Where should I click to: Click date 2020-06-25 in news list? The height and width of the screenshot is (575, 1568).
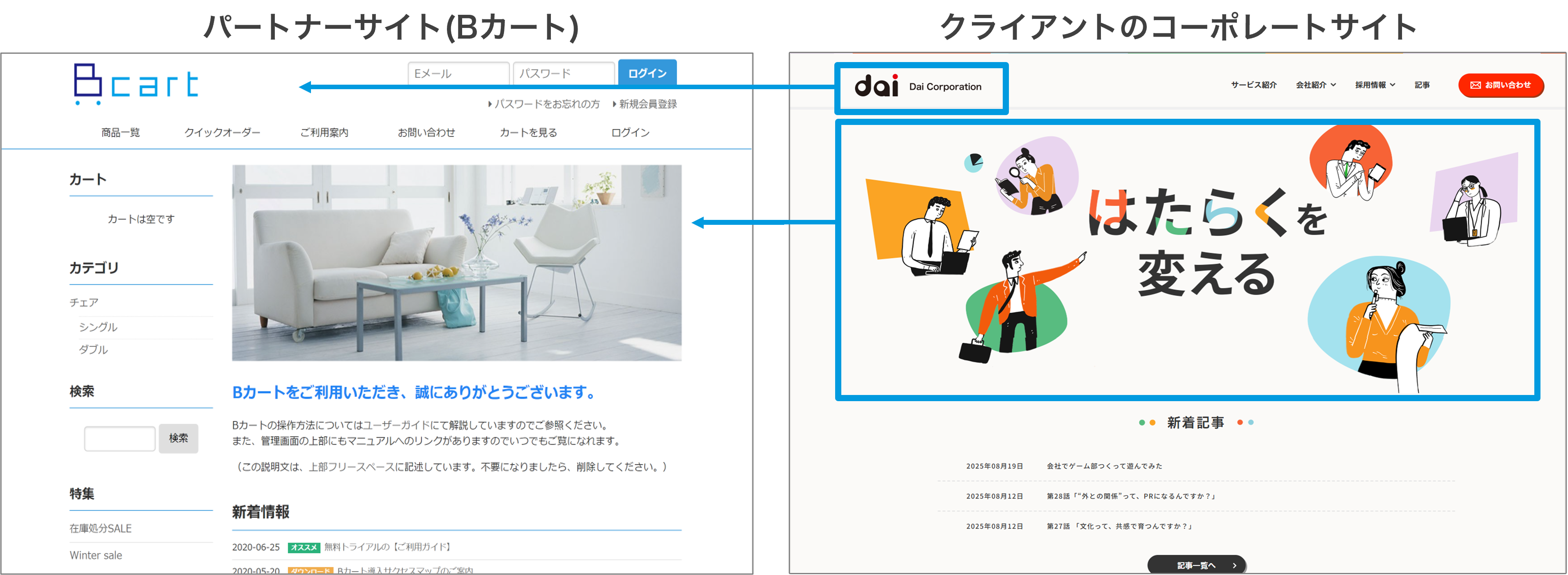coord(256,547)
